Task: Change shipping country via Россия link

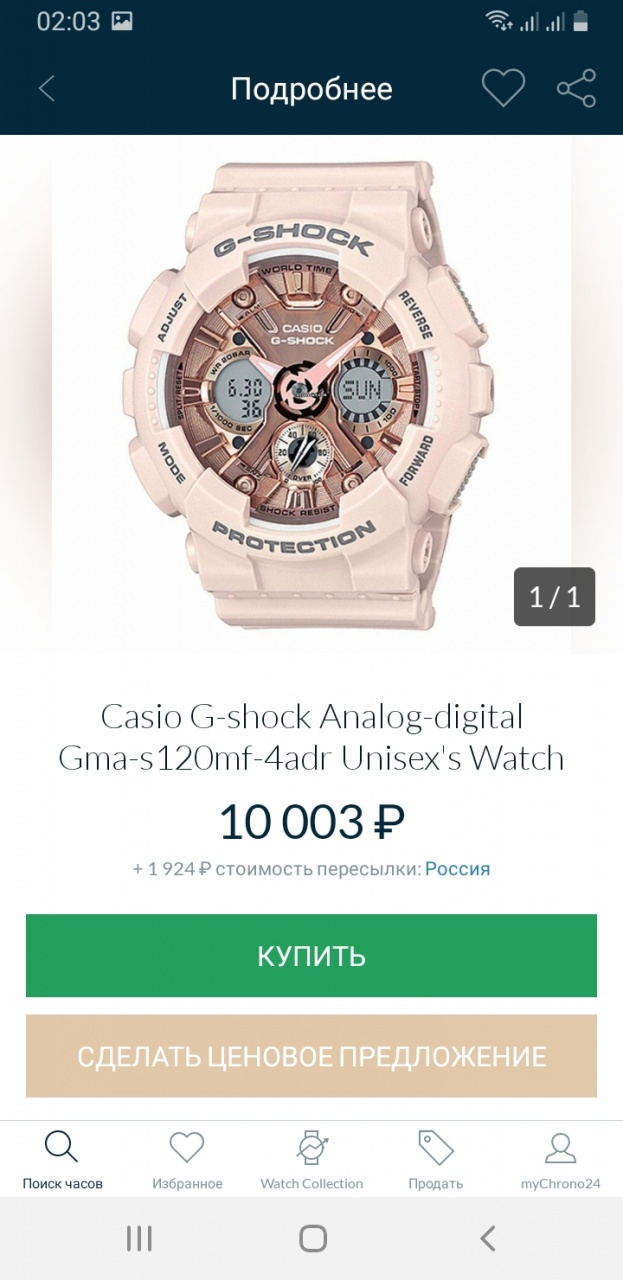Action: [x=457, y=868]
